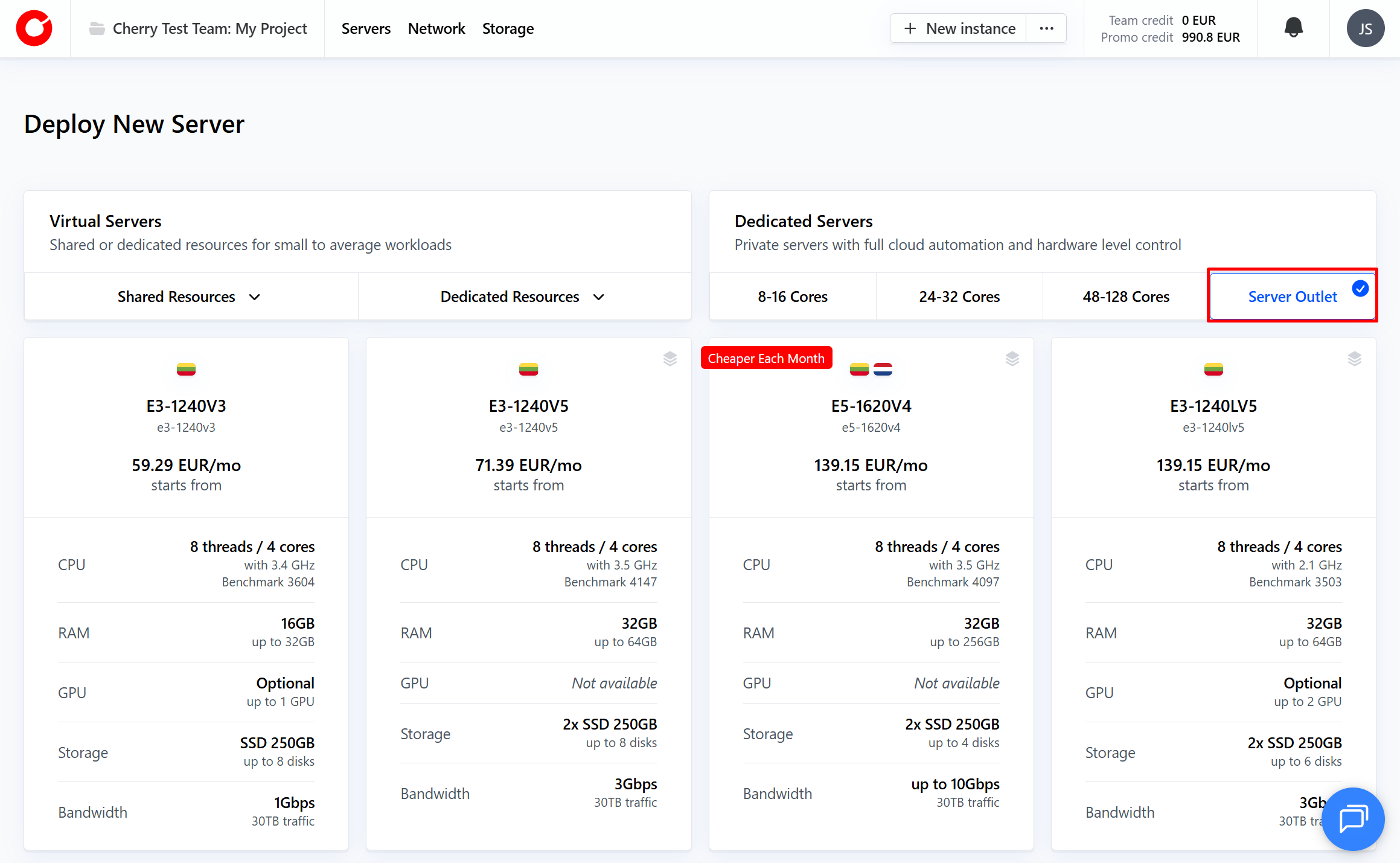Toggle the Server Outlet checkmark
The height and width of the screenshot is (863, 1400).
pos(1360,289)
